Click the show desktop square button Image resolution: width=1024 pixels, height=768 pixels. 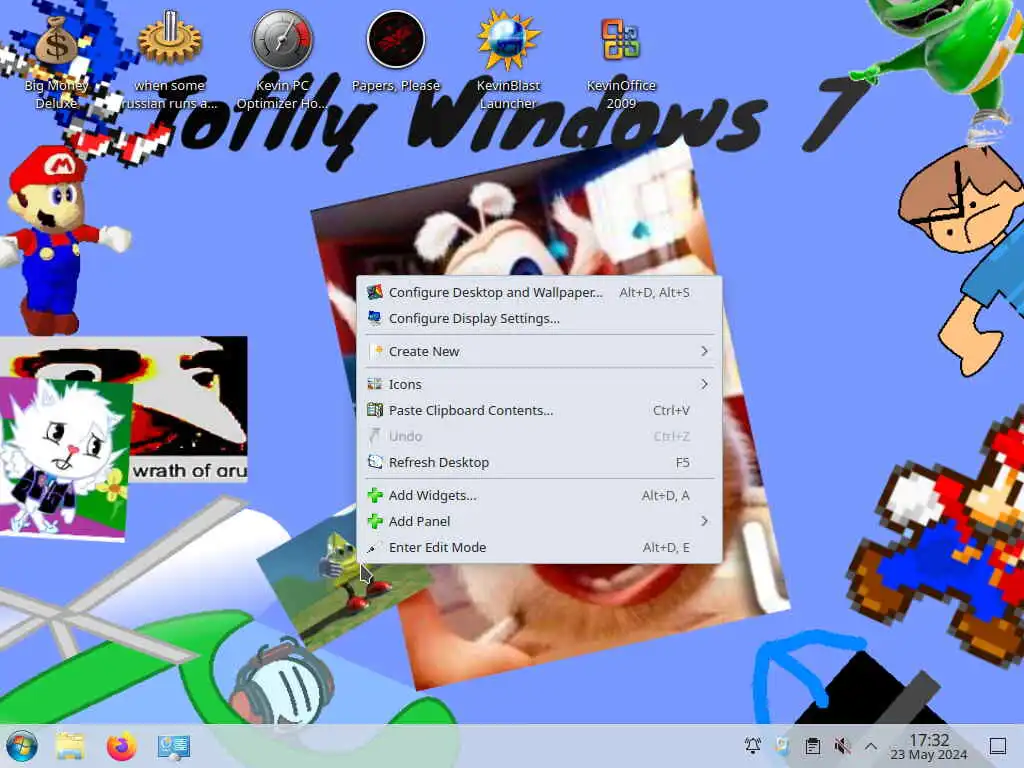(x=998, y=746)
